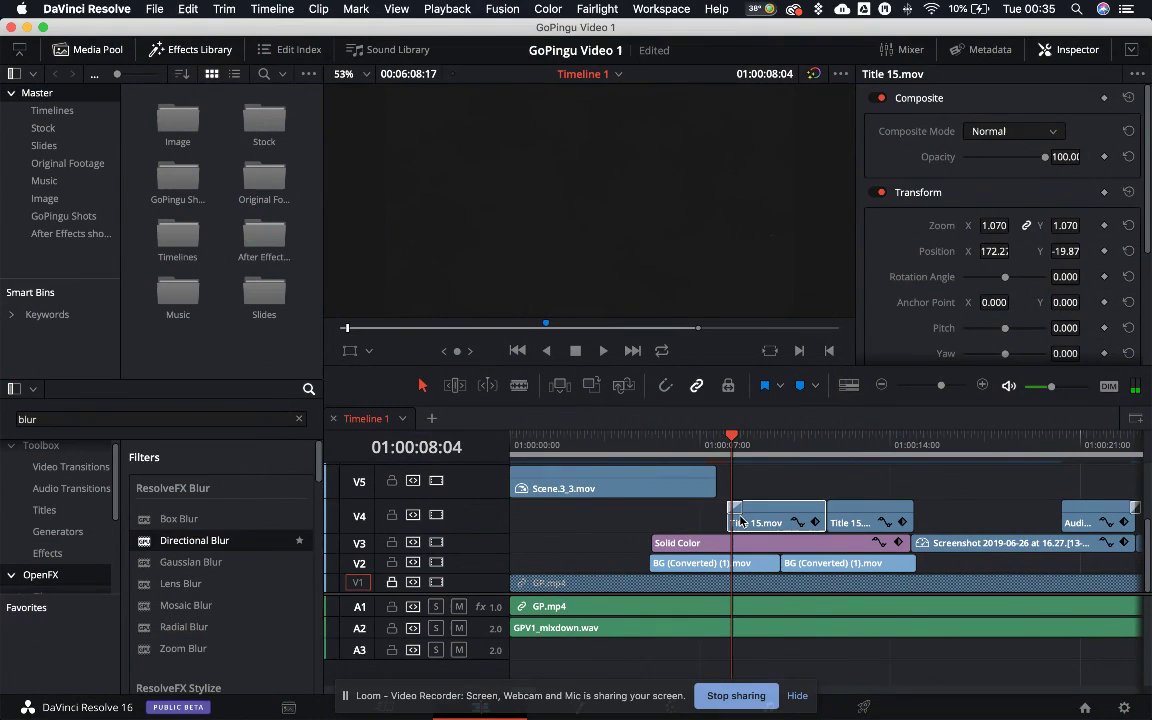Adjust the timeline zoom slider
Viewport: 1152px width, 720px height.
pos(941,386)
